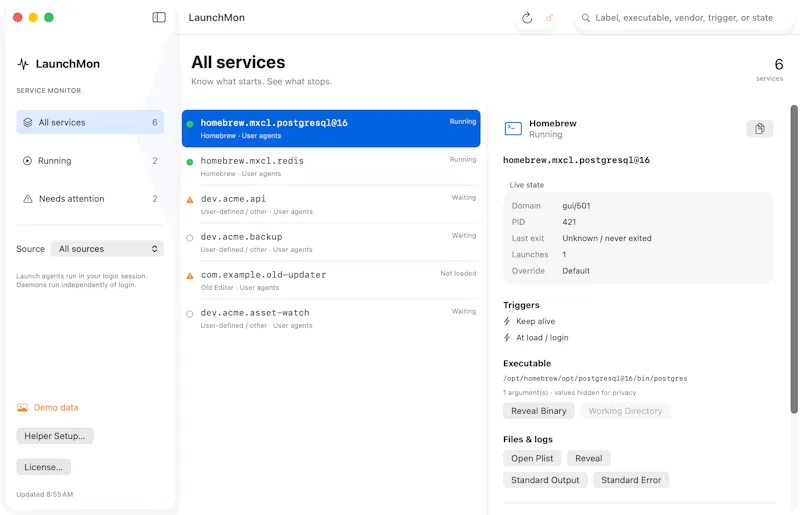800x515 pixels.
Task: Select dev.acme.backup service row
Action: point(331,242)
